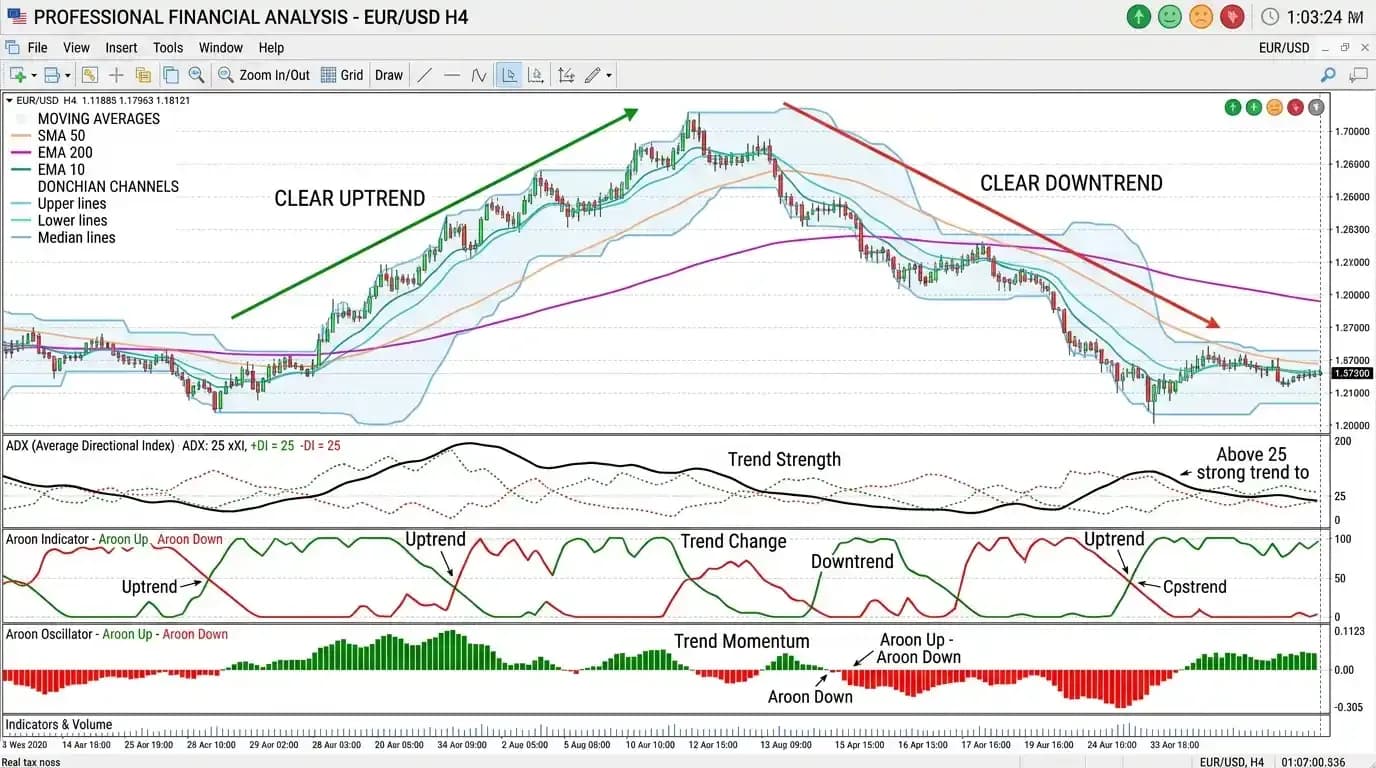Expand the EUR/USD H4 chart header triangle

click(x=9, y=100)
